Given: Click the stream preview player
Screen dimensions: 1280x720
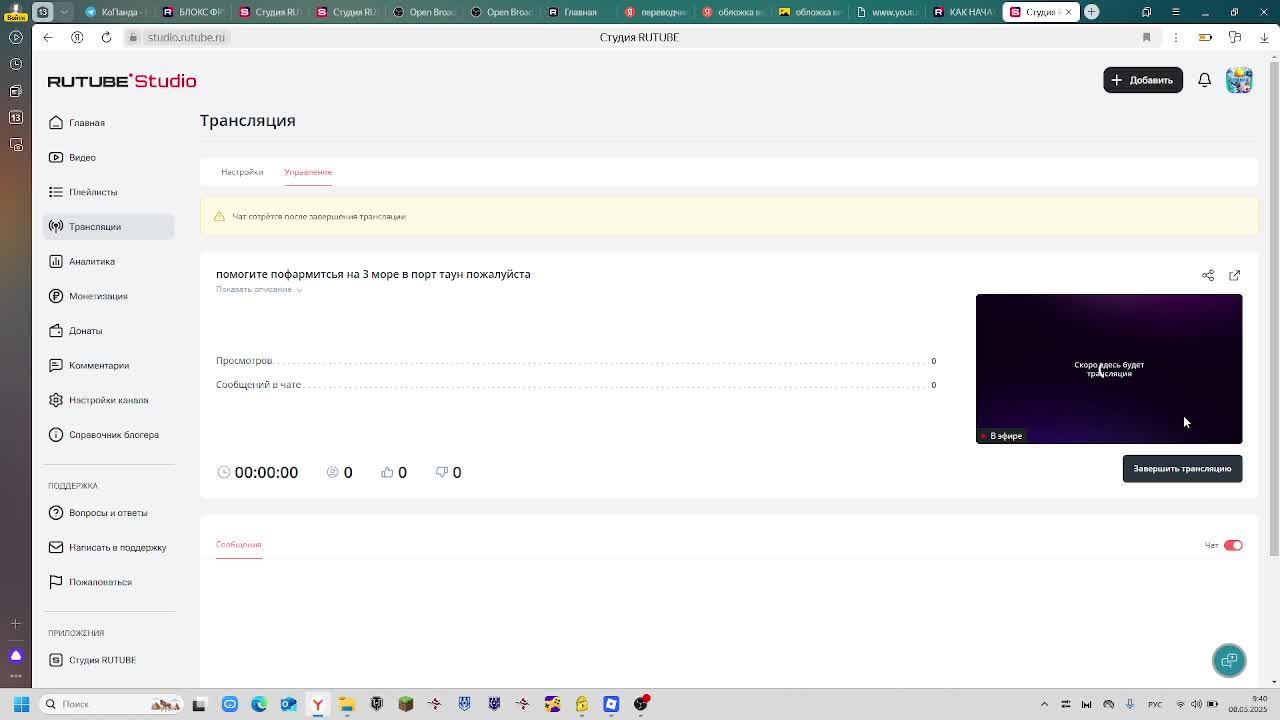Looking at the screenshot, I should coord(1109,369).
